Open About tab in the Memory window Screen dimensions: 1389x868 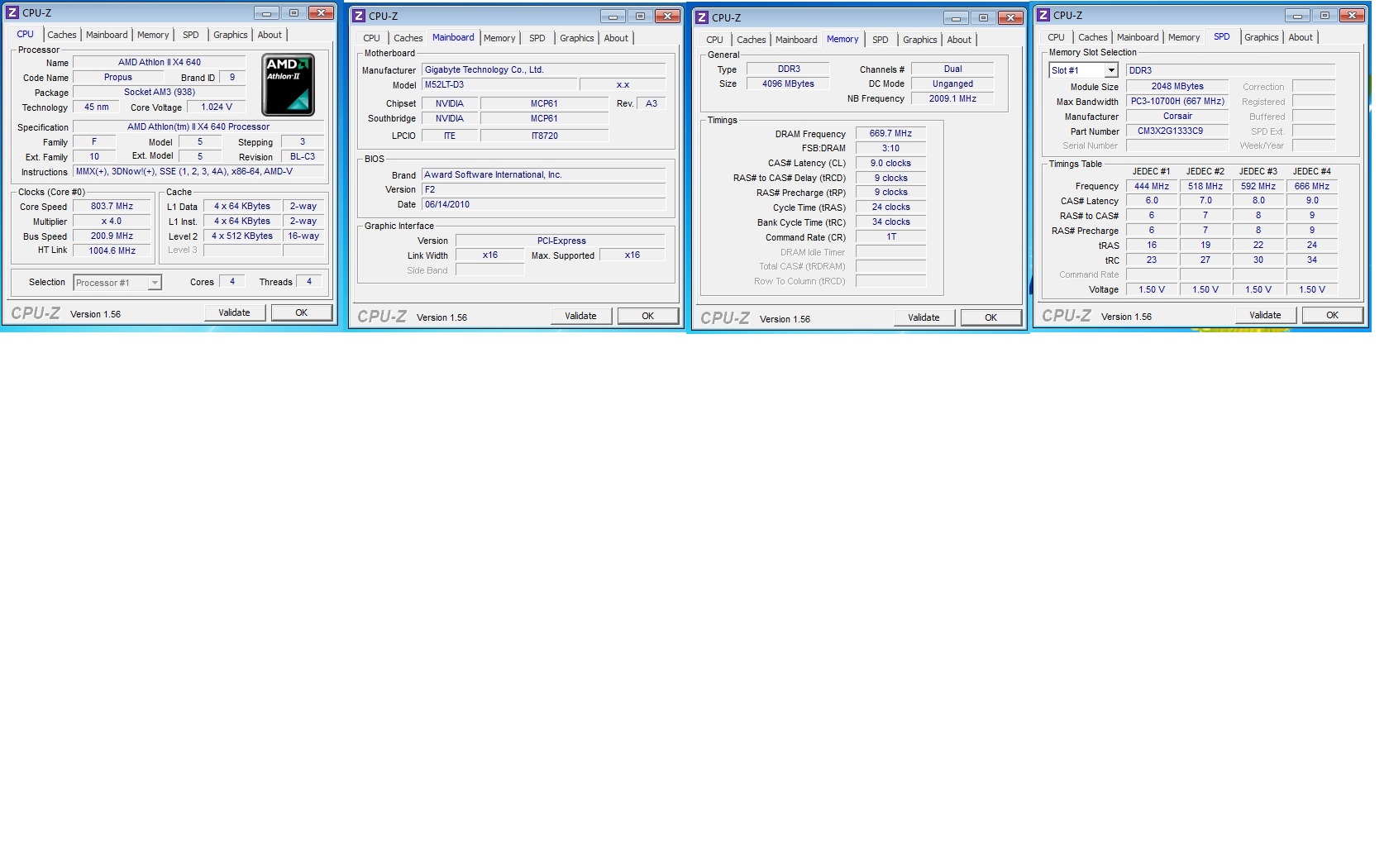tap(959, 40)
